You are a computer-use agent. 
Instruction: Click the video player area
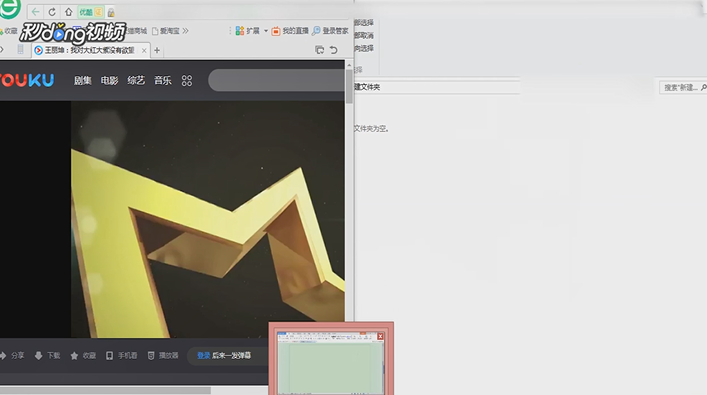click(207, 219)
